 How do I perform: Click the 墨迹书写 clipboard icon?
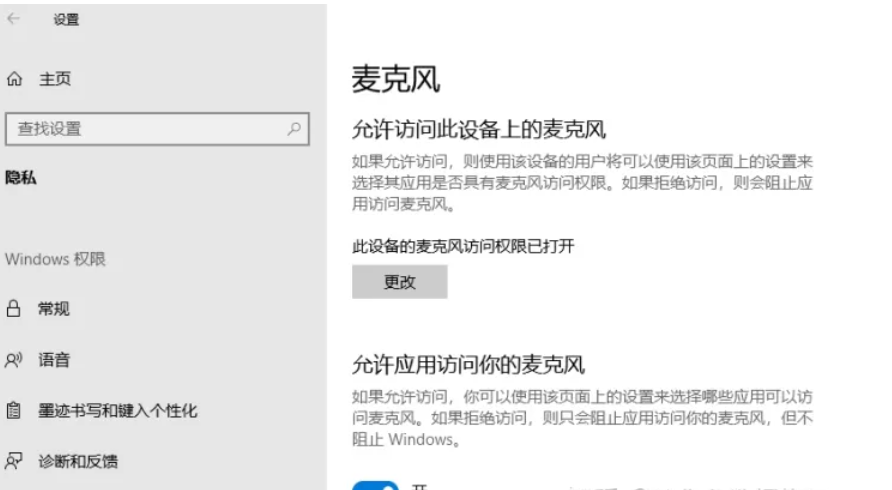point(14,410)
